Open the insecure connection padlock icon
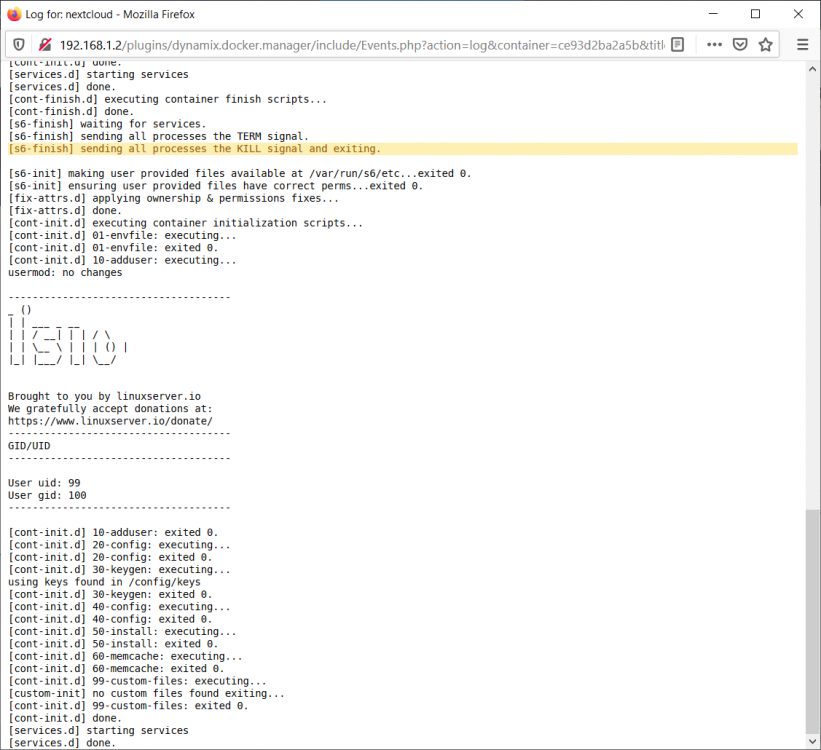821x750 pixels. [45, 45]
